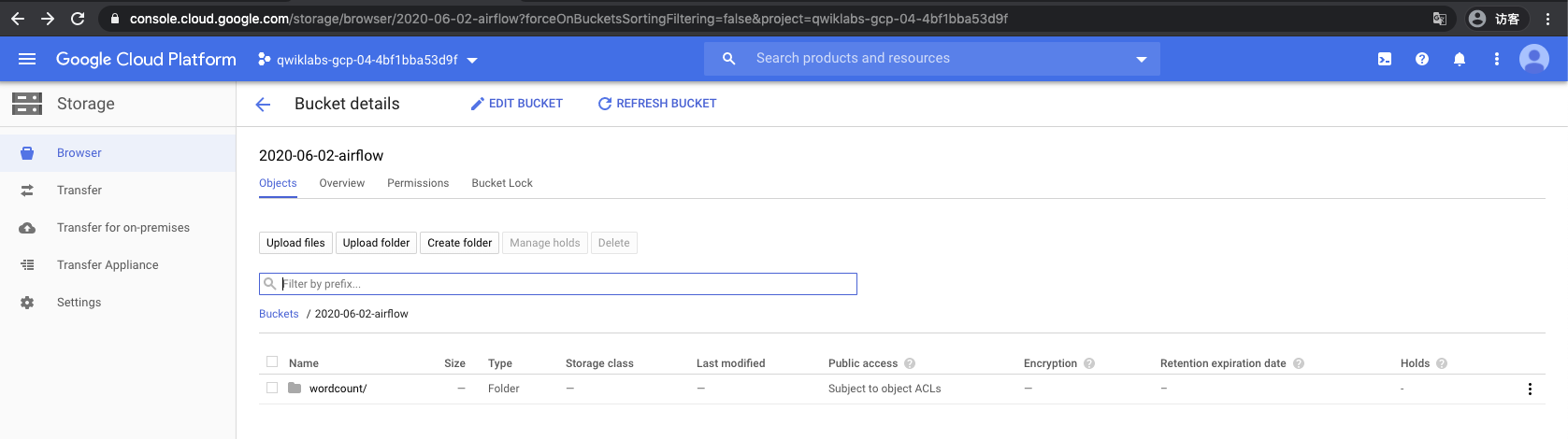The image size is (1568, 439).
Task: Click the cloud upload icon for on-premises transfer
Action: click(x=27, y=228)
